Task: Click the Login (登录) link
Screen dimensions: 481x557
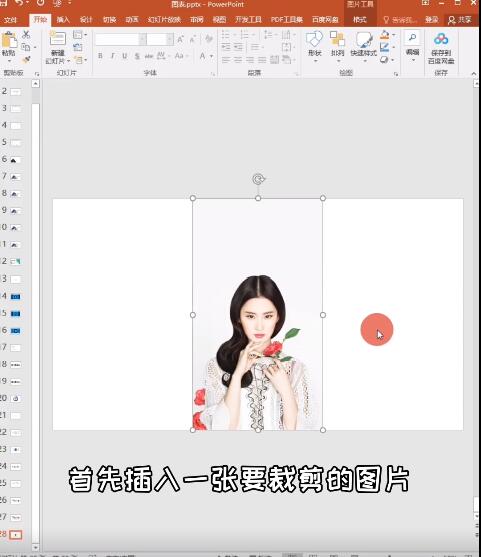Action: click(x=432, y=20)
